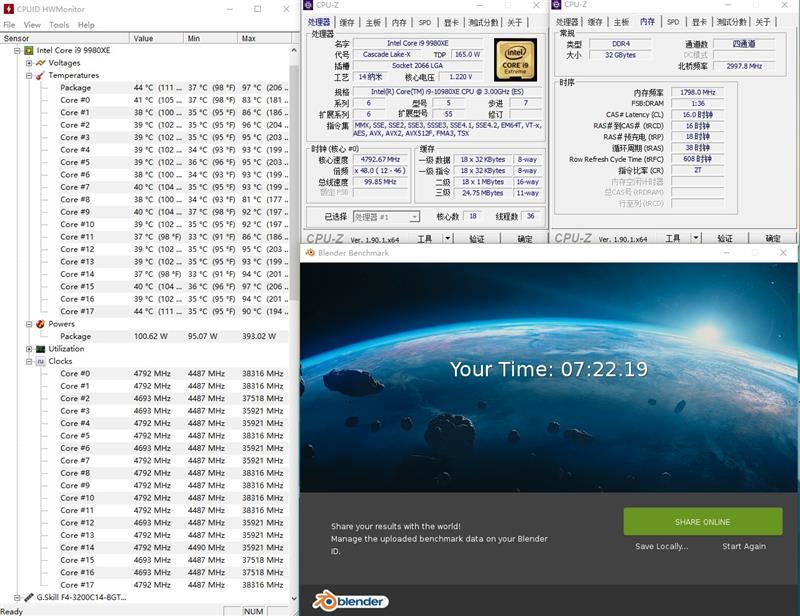Click the Intel Core i9 Extreme logo in CPU-Z

click(515, 60)
